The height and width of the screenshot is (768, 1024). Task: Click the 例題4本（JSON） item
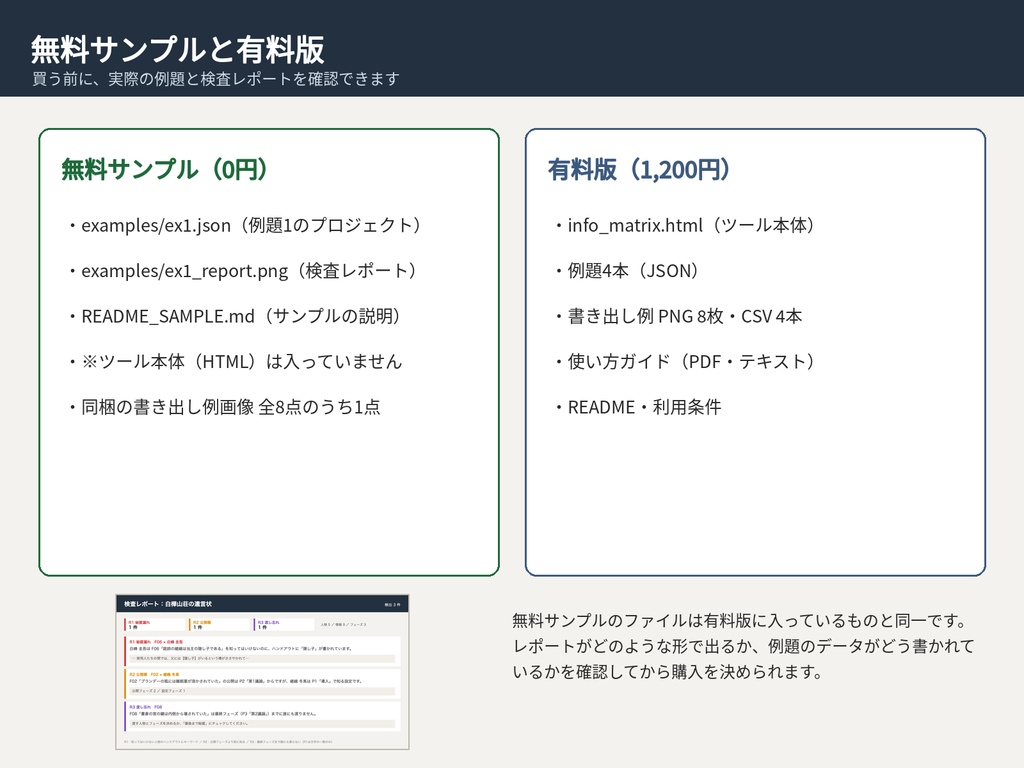click(627, 270)
